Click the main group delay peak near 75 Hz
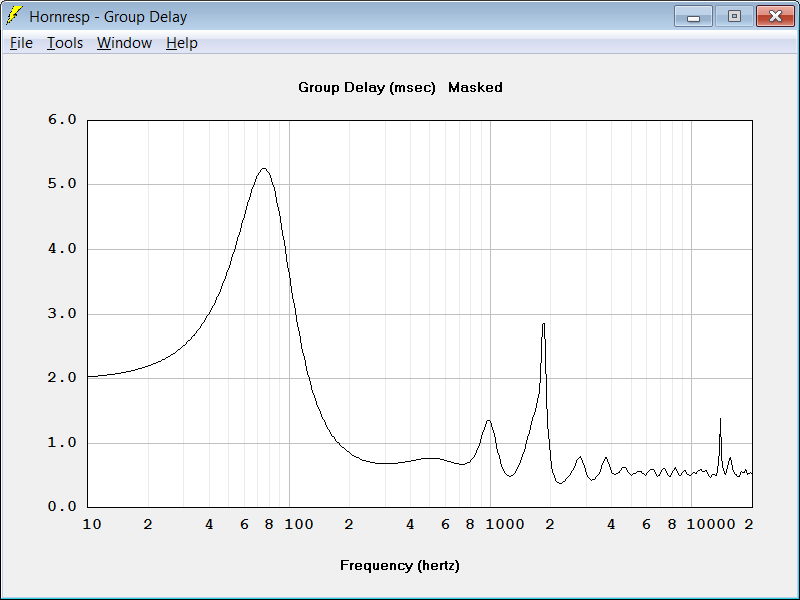Viewport: 800px width, 600px height. pyautogui.click(x=264, y=169)
